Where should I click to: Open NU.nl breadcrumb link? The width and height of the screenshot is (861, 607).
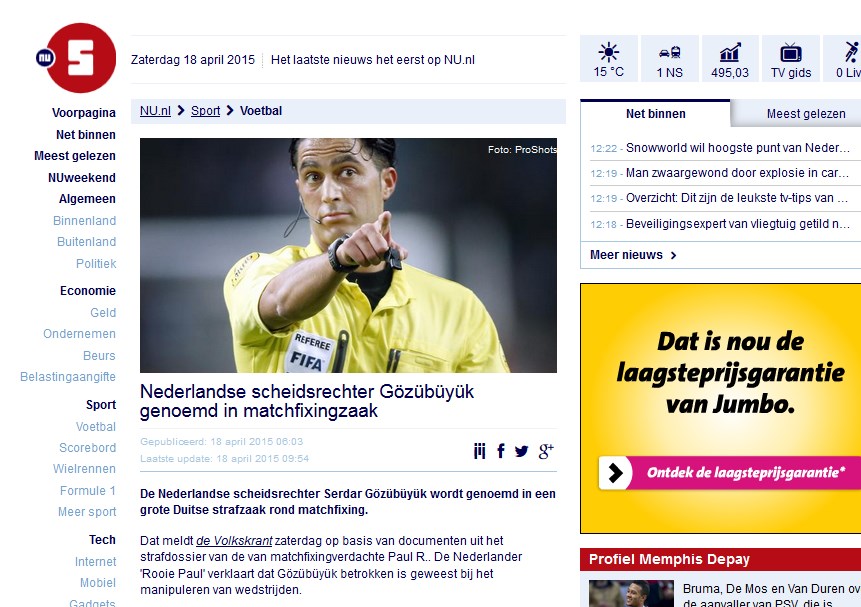coord(155,111)
